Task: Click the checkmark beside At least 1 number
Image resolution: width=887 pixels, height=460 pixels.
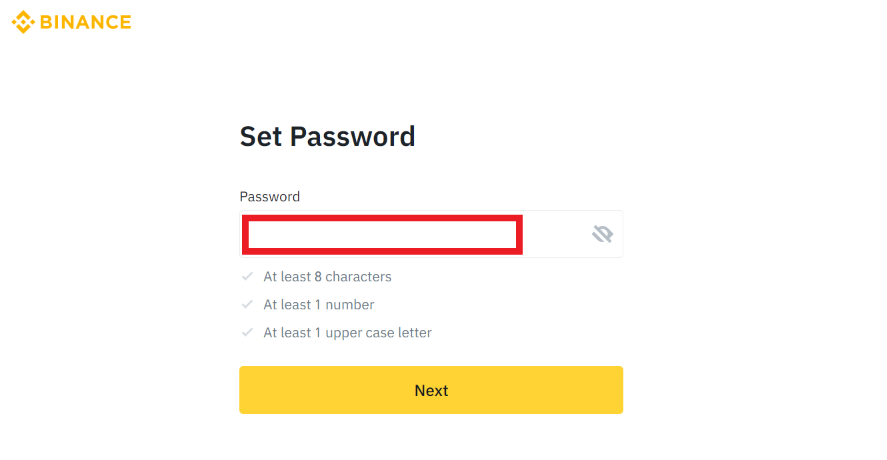Action: 247,304
